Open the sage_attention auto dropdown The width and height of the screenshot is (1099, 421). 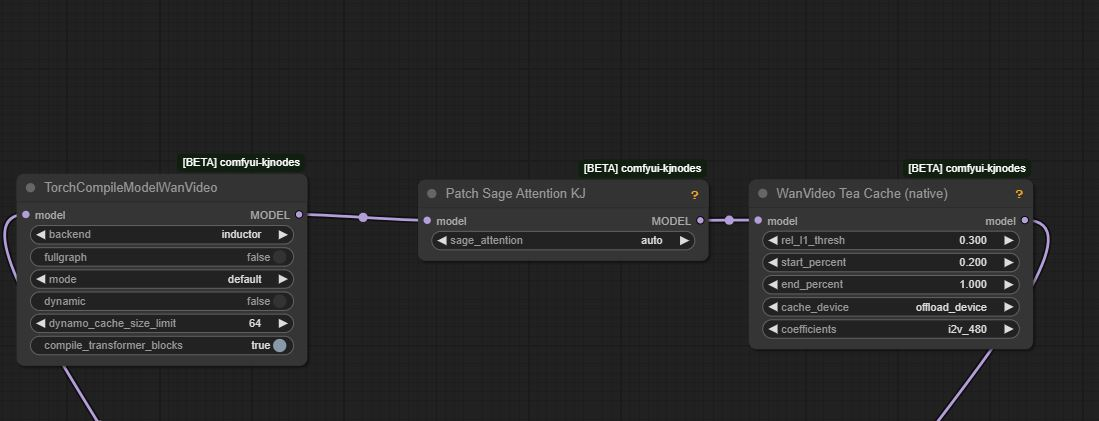pyautogui.click(x=563, y=241)
